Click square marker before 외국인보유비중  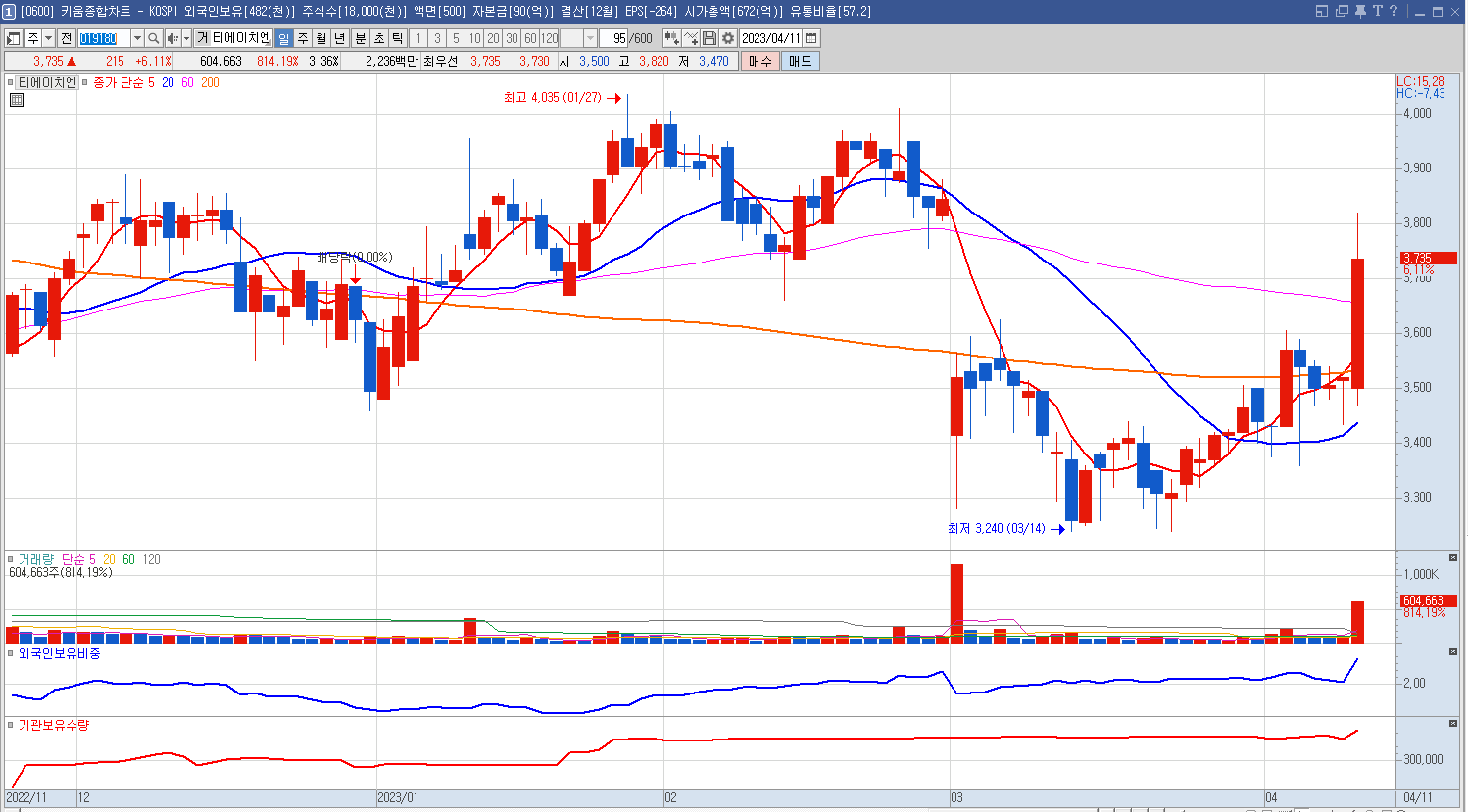click(11, 653)
